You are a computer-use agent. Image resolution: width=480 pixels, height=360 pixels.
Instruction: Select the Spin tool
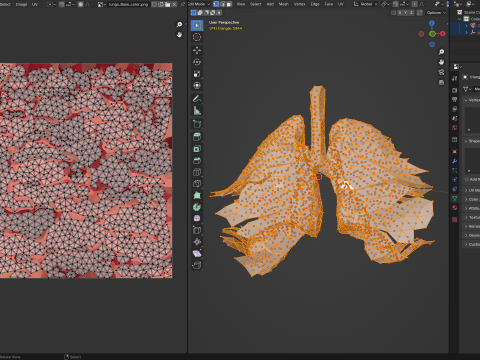[x=197, y=207]
